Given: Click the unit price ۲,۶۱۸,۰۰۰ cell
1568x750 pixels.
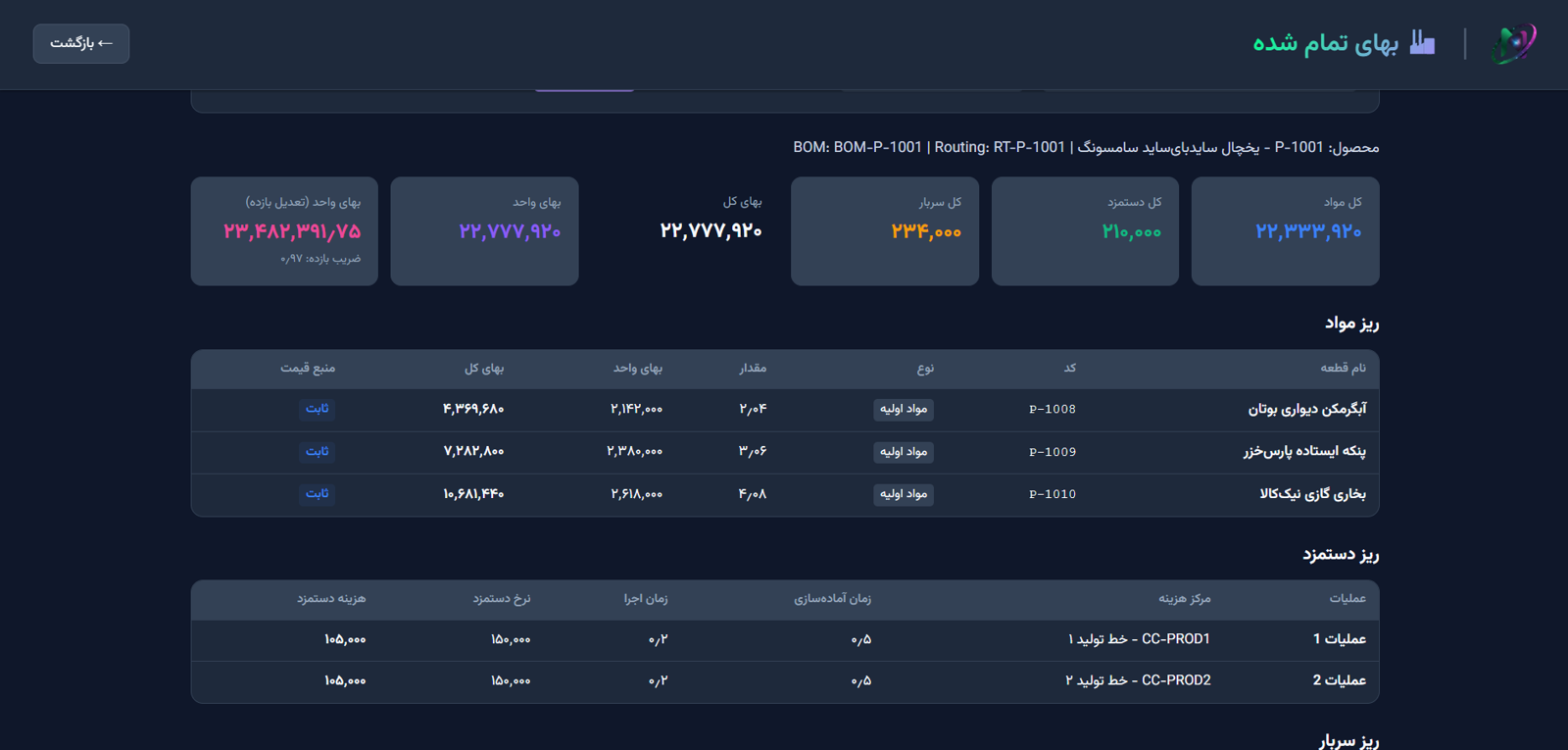Looking at the screenshot, I should tap(636, 494).
